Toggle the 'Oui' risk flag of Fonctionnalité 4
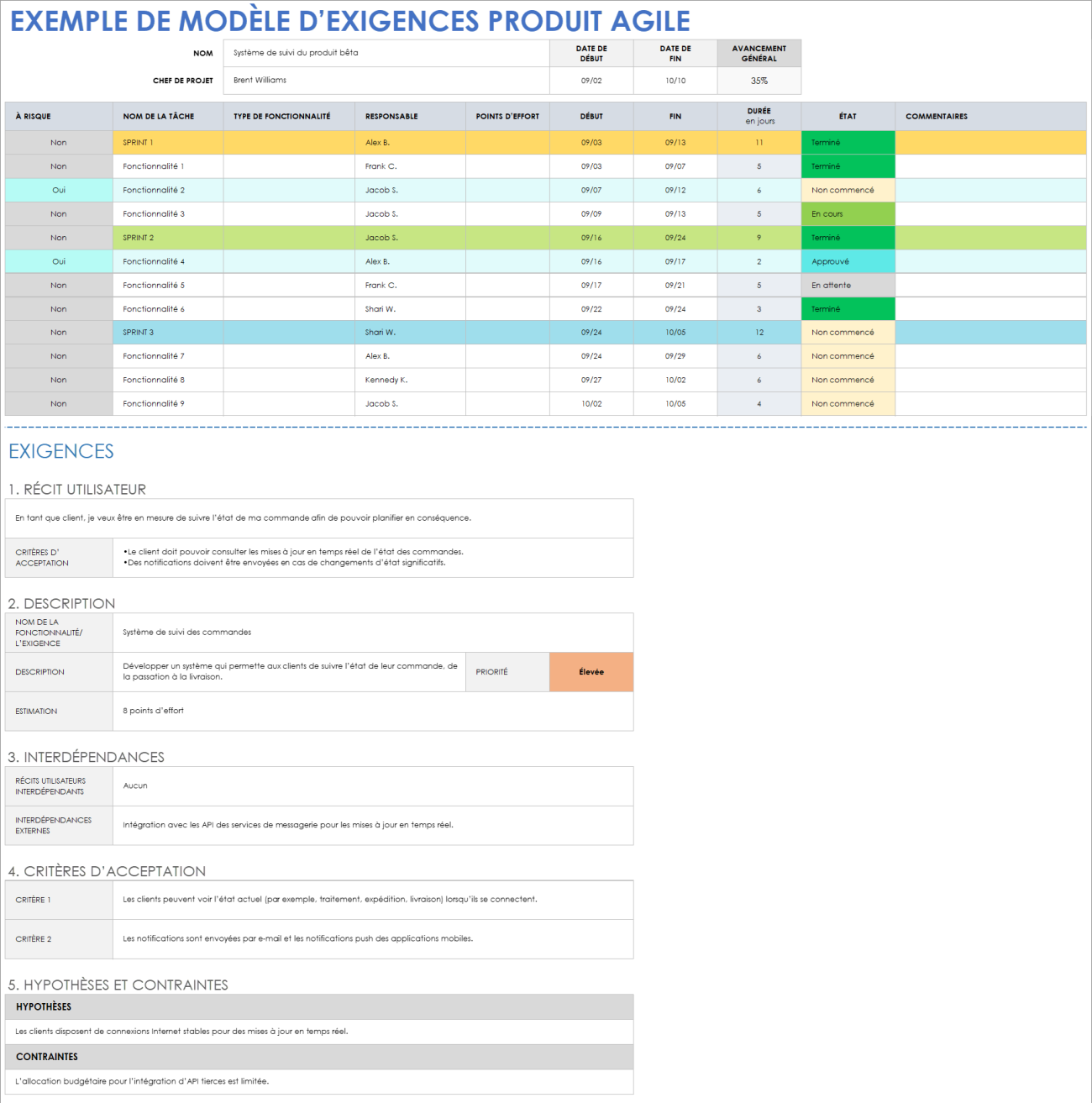The image size is (1092, 1103). 58,261
